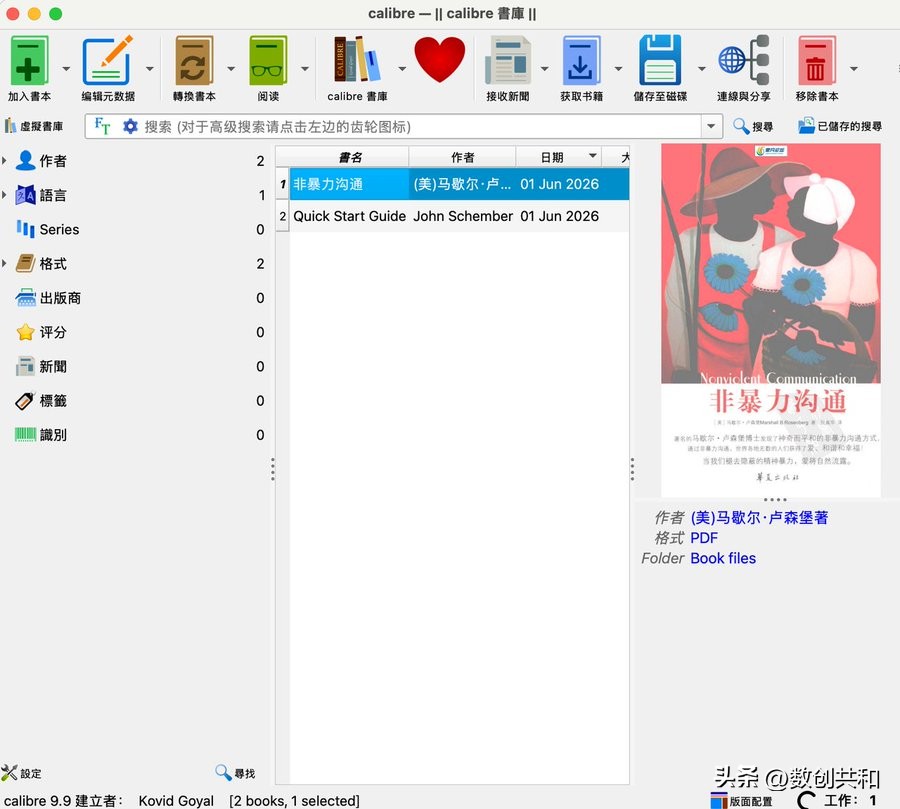Click the Convert books icon
The height and width of the screenshot is (809, 900).
tap(194, 61)
